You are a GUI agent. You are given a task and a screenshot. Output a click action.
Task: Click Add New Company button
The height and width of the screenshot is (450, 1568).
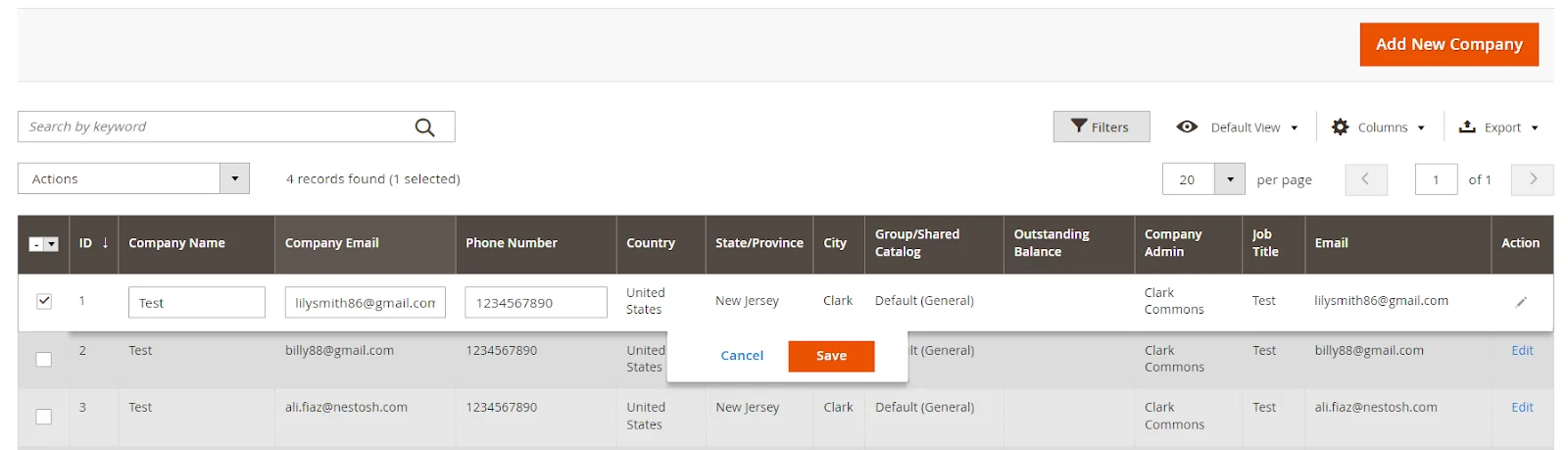coord(1448,44)
